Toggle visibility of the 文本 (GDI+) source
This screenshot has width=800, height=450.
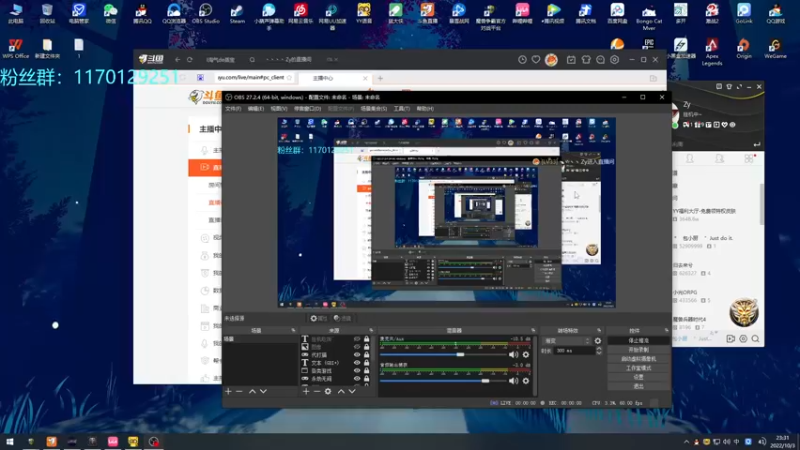pyautogui.click(x=357, y=363)
